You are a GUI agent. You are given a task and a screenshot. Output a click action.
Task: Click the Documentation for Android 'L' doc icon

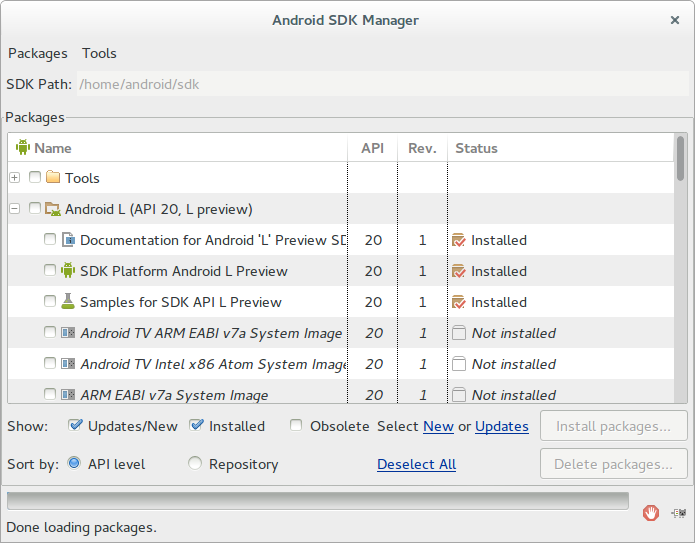point(68,240)
